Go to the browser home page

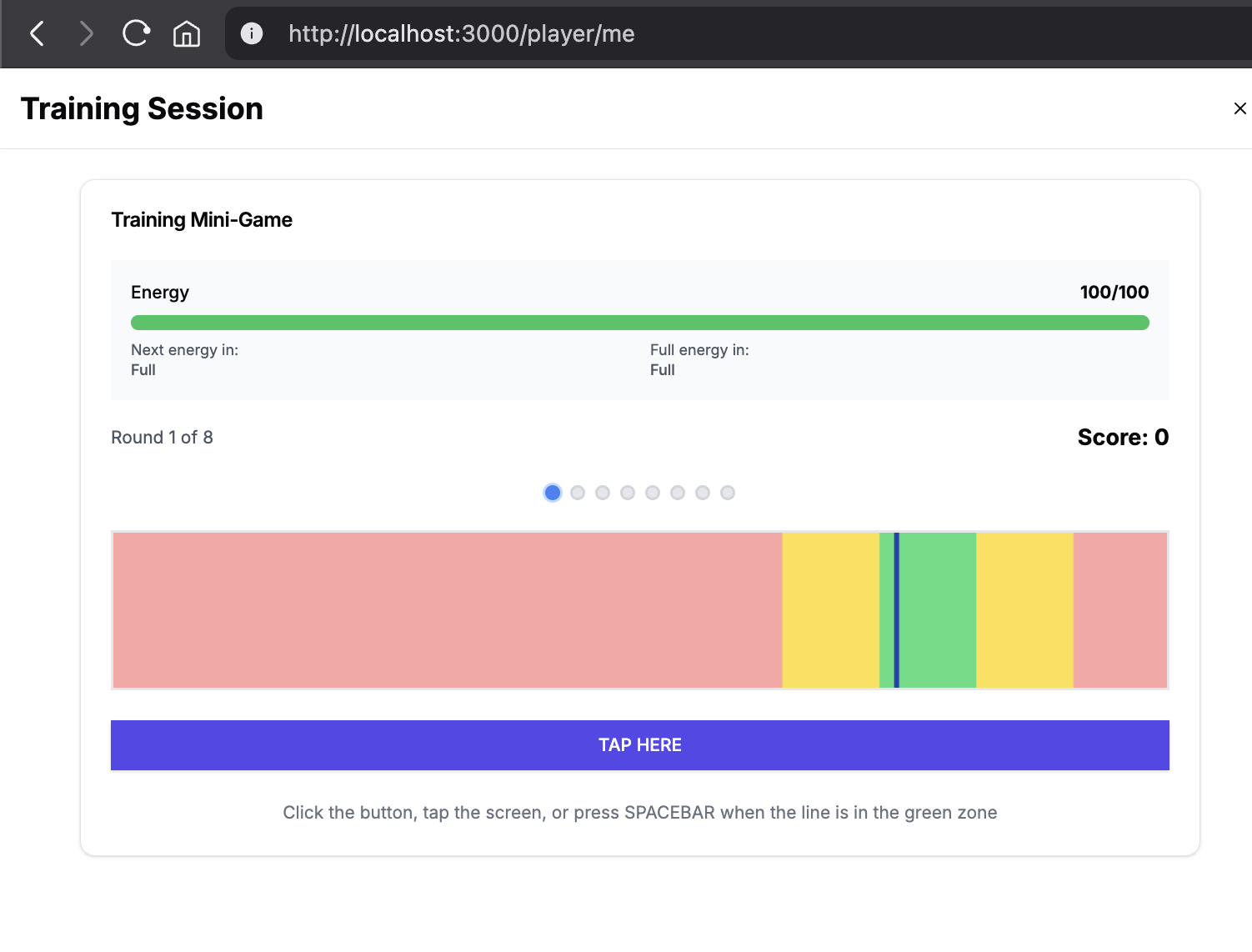coord(186,34)
